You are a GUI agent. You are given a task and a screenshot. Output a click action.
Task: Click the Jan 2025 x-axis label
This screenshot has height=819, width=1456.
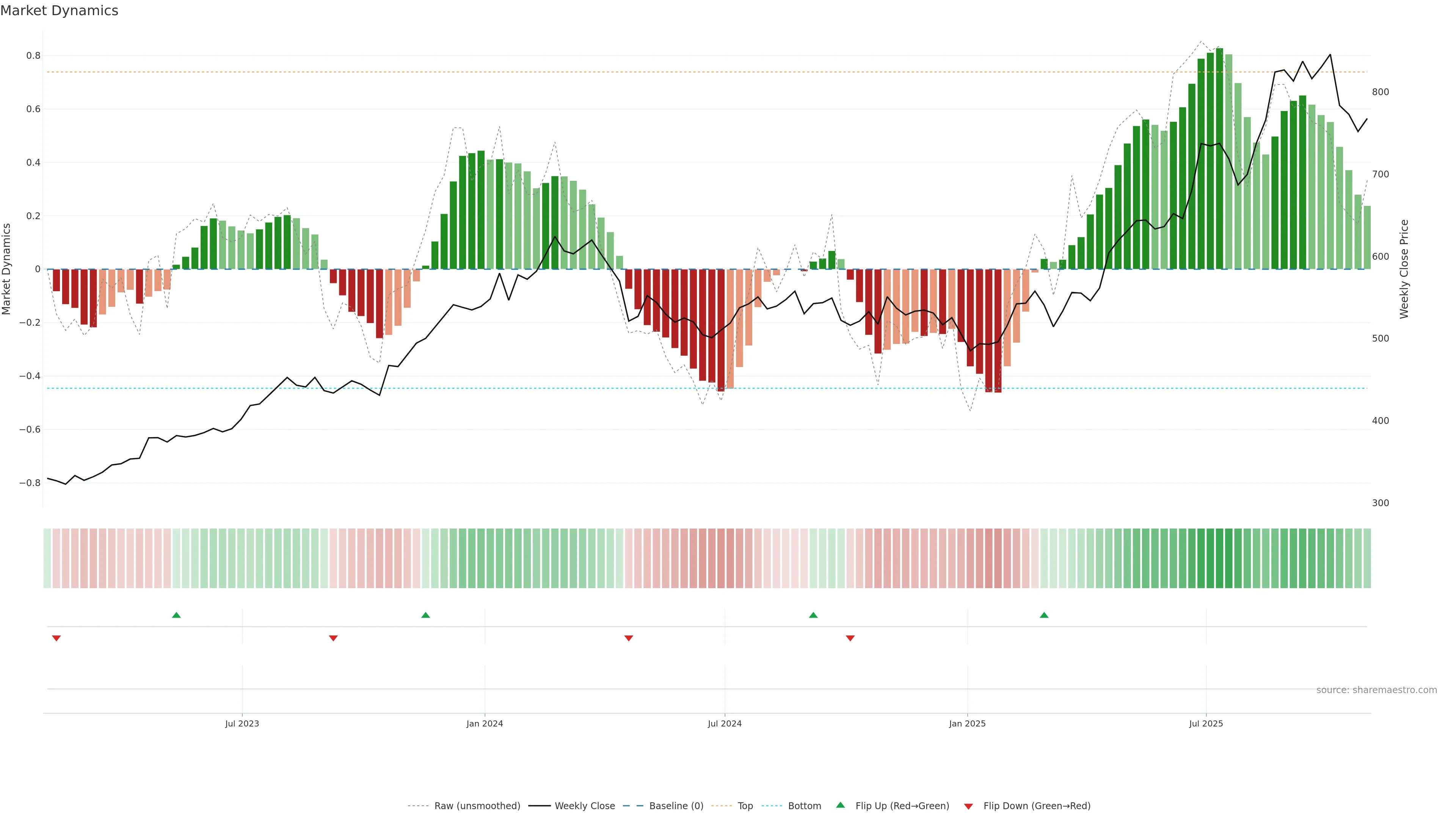tap(967, 723)
